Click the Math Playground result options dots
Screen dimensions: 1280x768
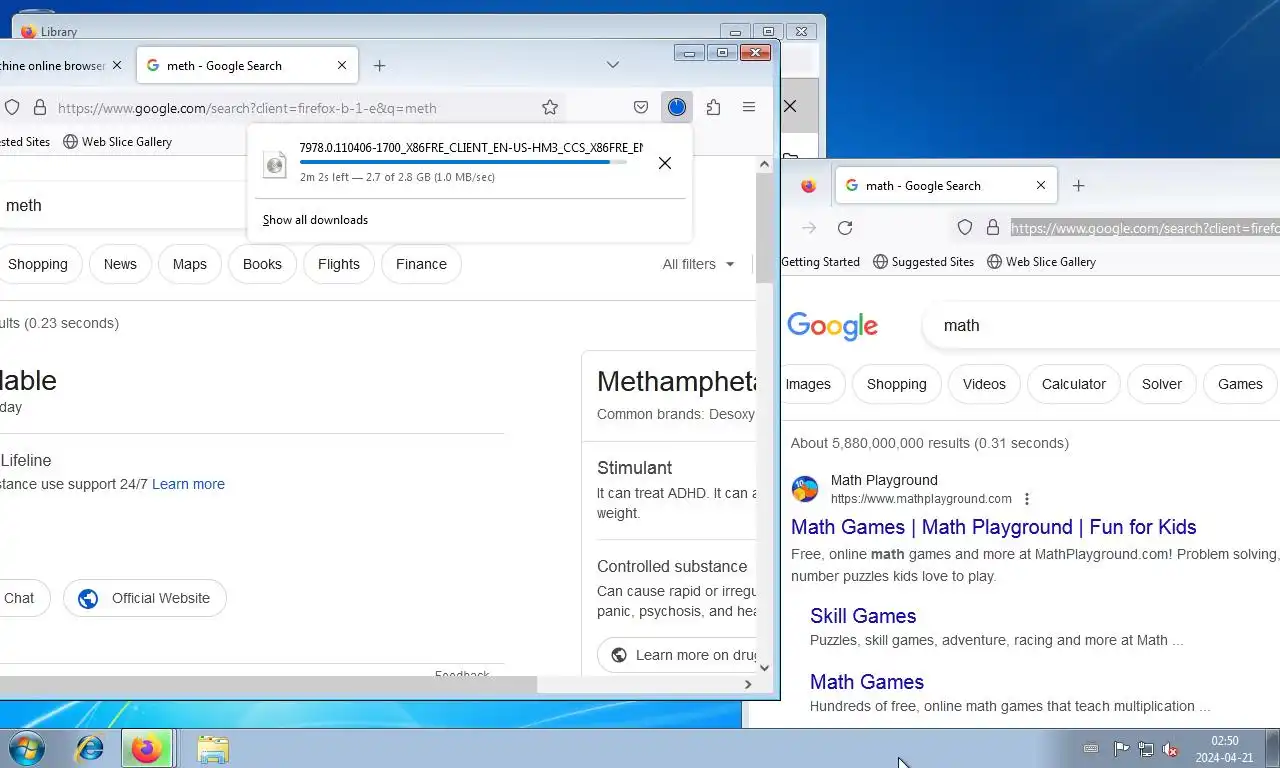pyautogui.click(x=1026, y=499)
